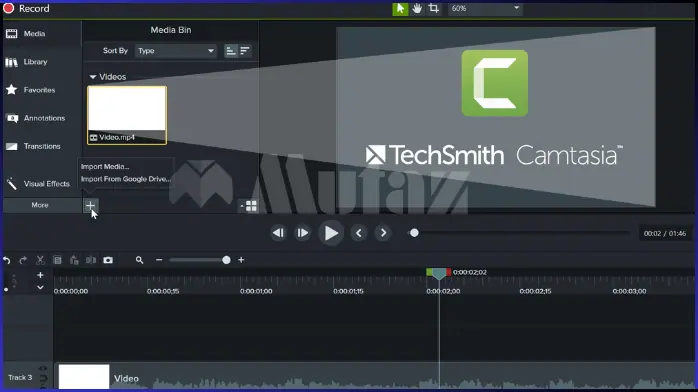
Task: Go to the previous clip marker
Action: pos(359,233)
